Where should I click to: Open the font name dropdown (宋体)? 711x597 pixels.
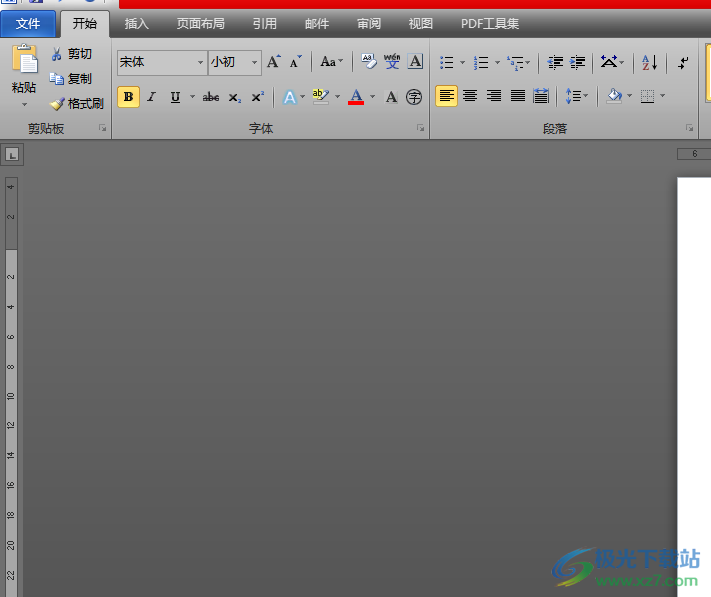[x=200, y=62]
